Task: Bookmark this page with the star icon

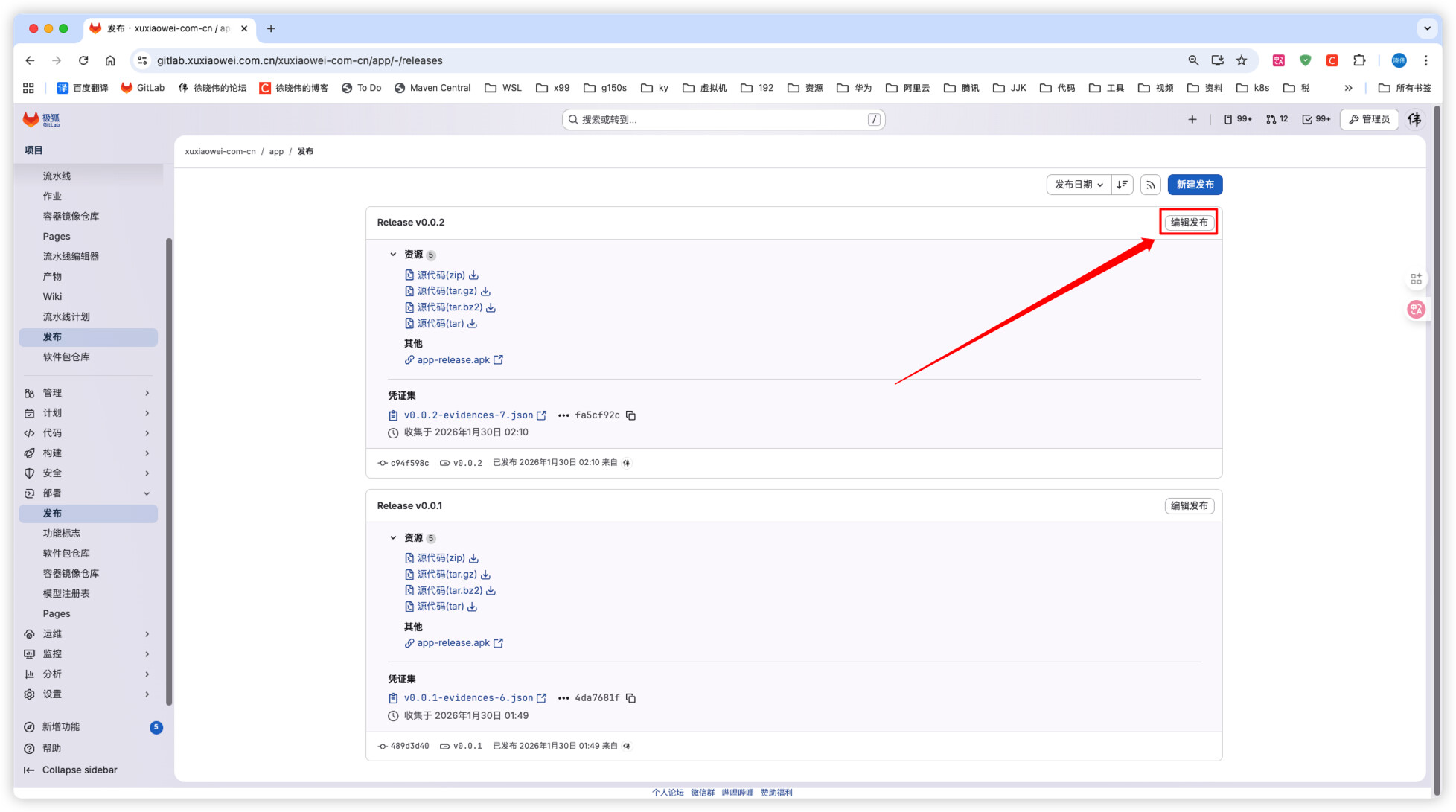Action: pos(1241,60)
